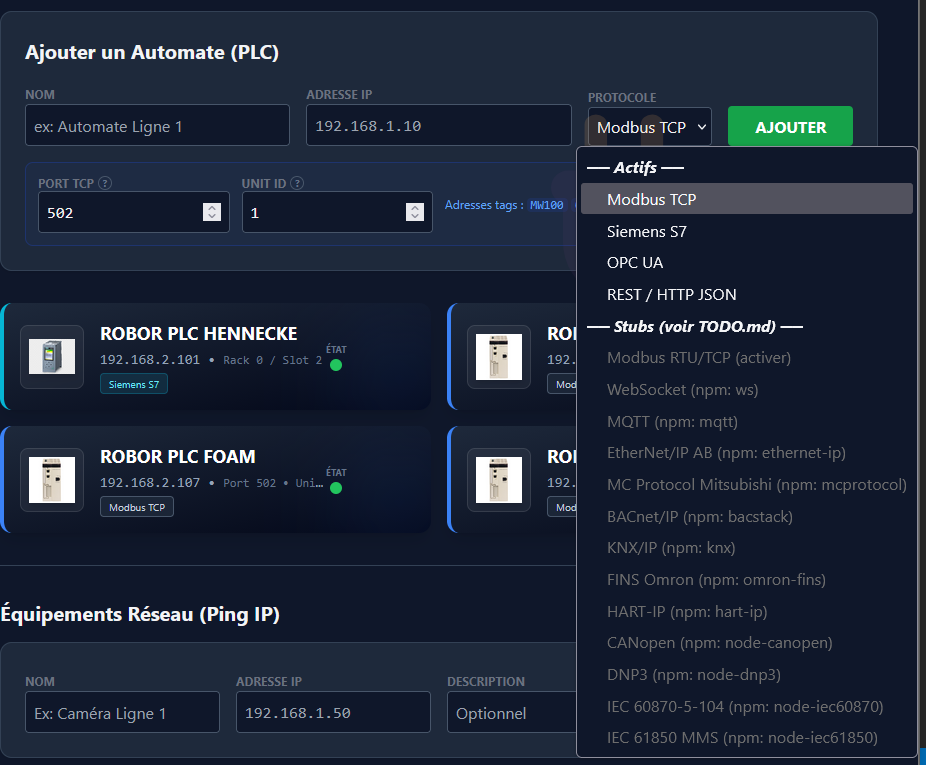Select CANopen (npm: node-canopen) option

click(x=746, y=643)
